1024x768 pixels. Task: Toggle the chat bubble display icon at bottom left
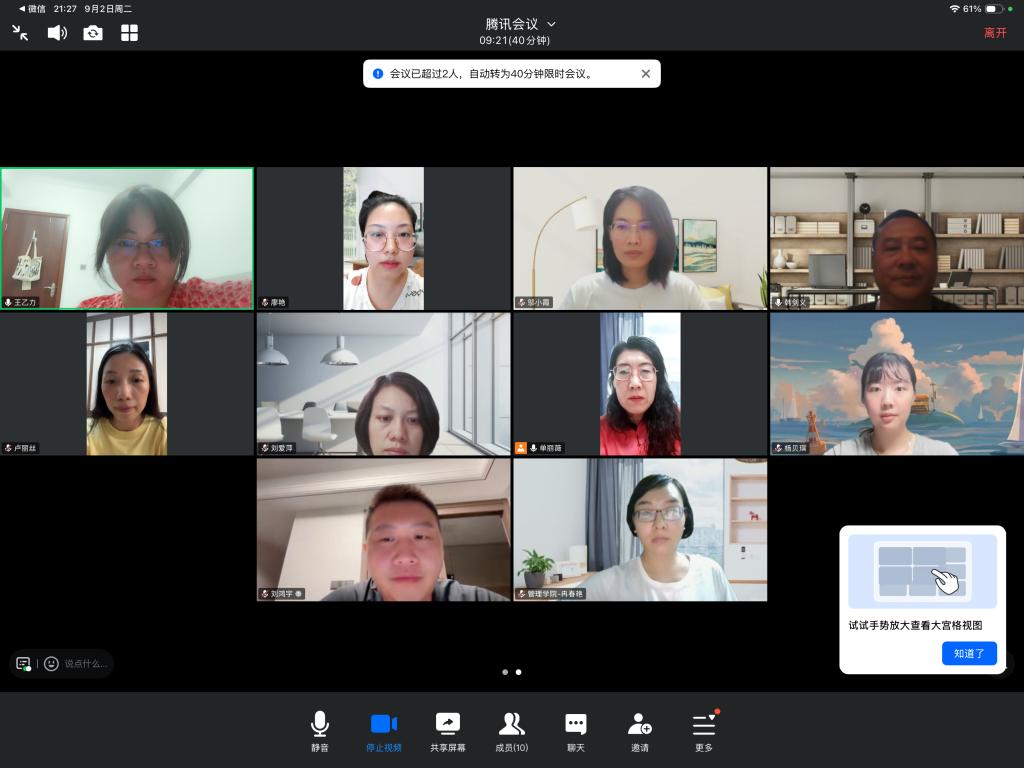pyautogui.click(x=24, y=663)
